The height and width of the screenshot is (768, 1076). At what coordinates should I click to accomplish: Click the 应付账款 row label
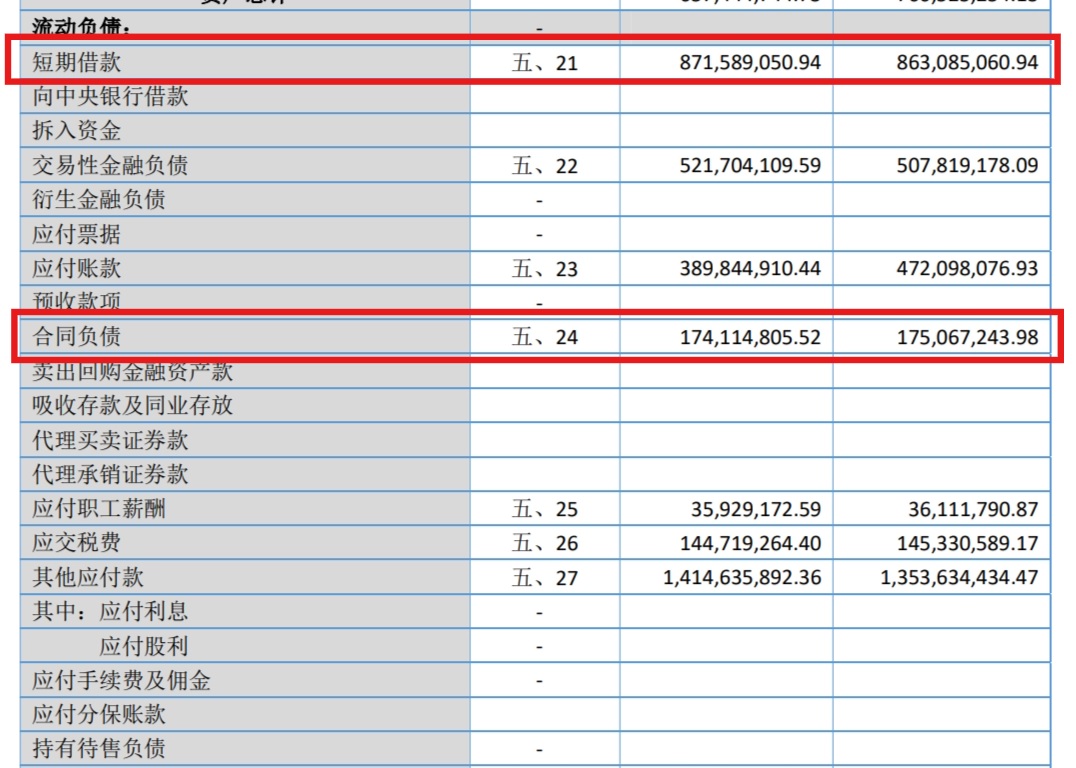click(x=76, y=268)
